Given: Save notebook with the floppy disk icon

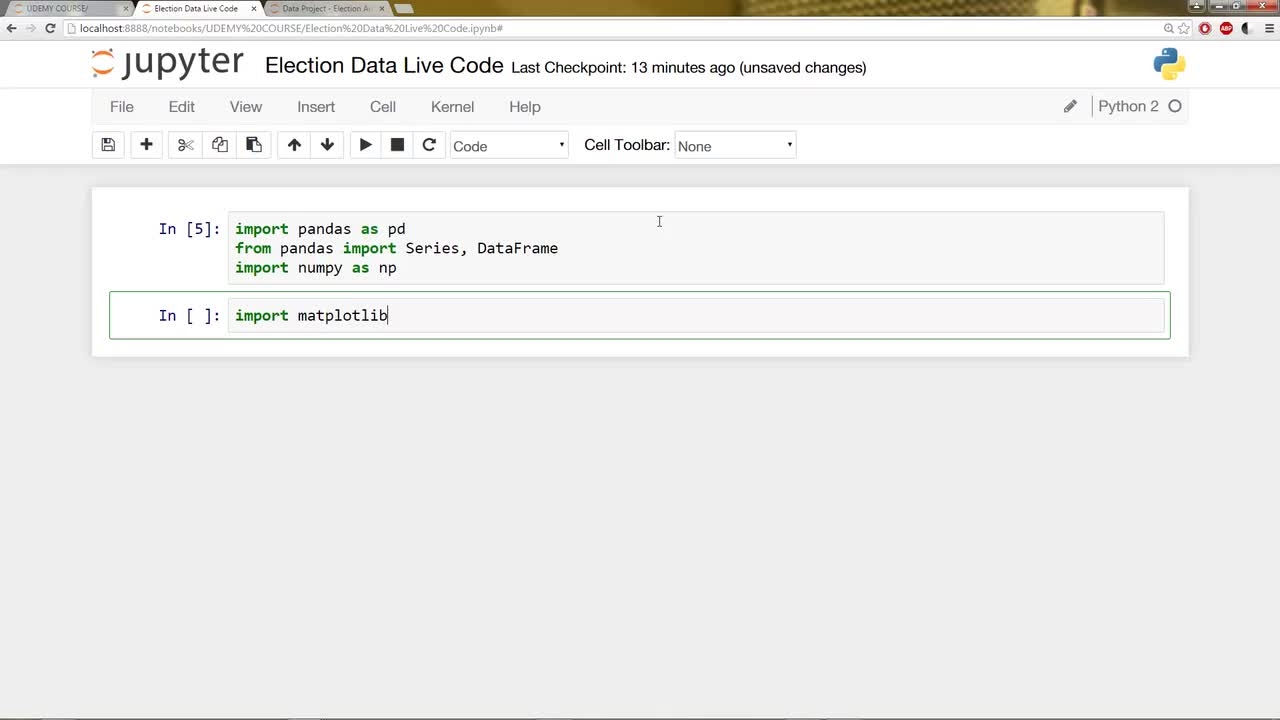Looking at the screenshot, I should coord(108,145).
